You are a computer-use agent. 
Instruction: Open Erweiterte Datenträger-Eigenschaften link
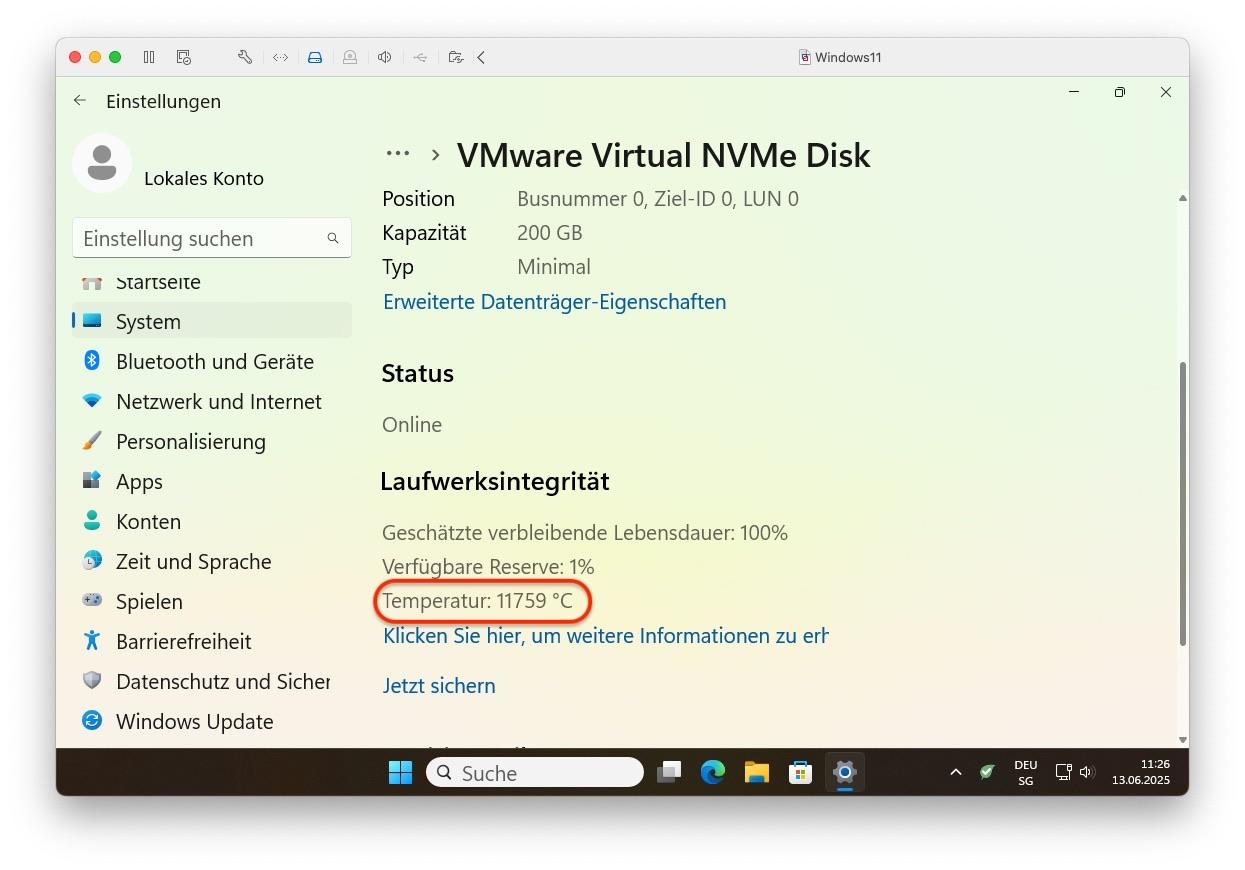(x=554, y=301)
